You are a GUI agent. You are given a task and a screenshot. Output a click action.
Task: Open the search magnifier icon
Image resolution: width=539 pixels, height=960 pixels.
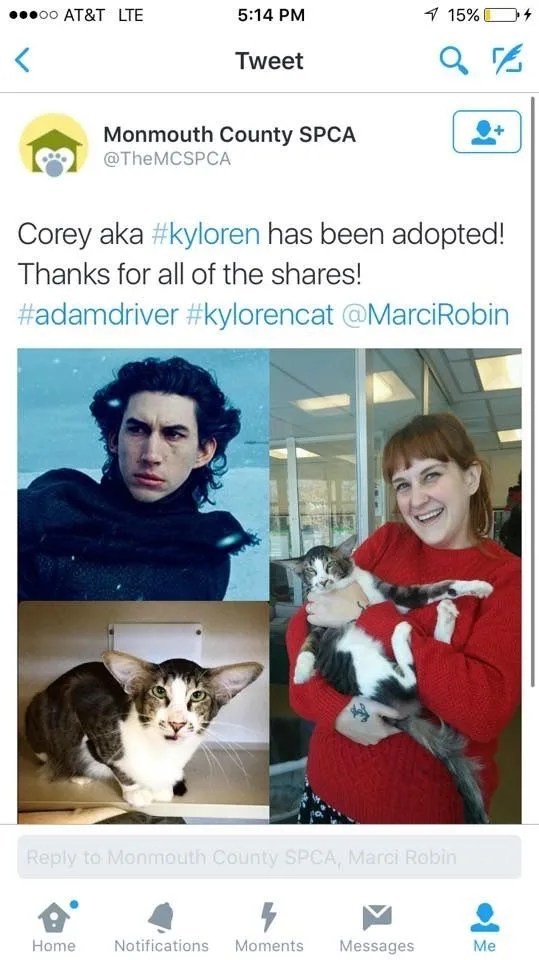point(454,59)
